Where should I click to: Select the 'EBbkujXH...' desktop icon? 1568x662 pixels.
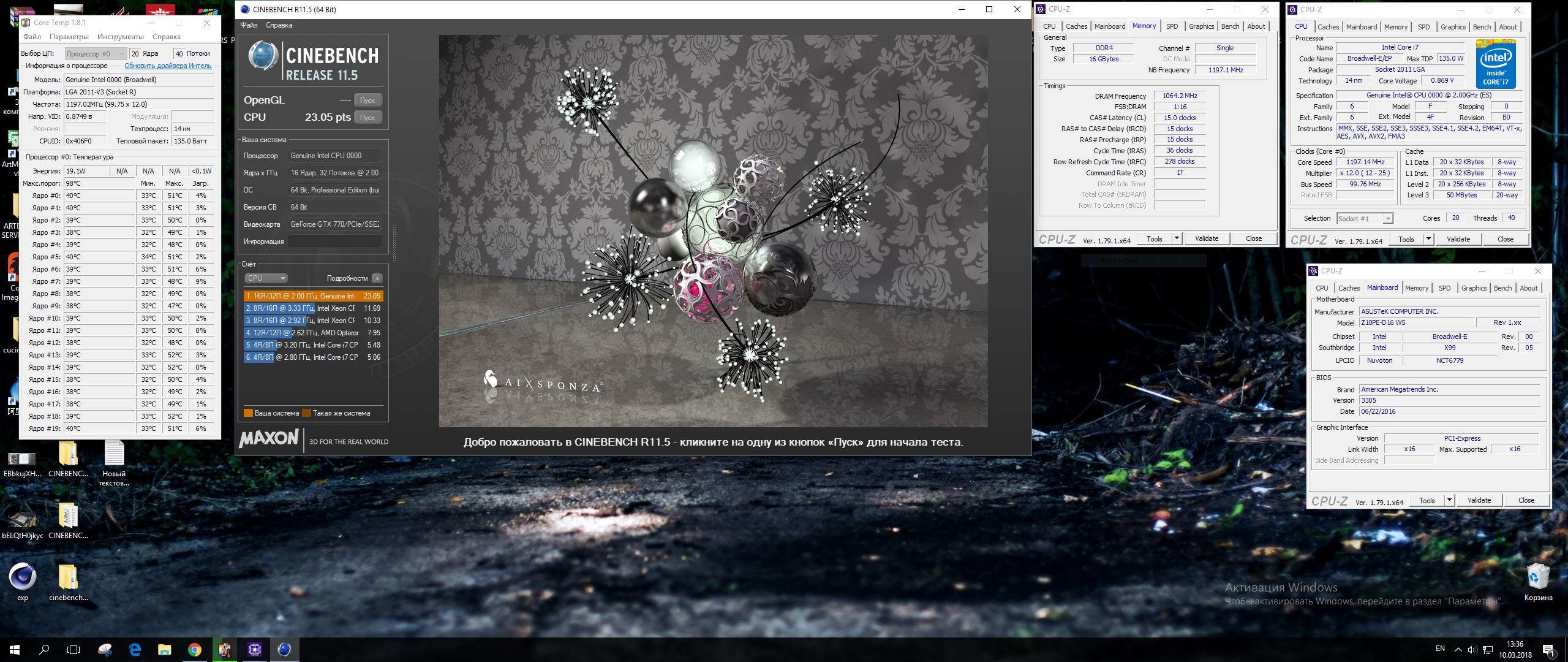23,464
